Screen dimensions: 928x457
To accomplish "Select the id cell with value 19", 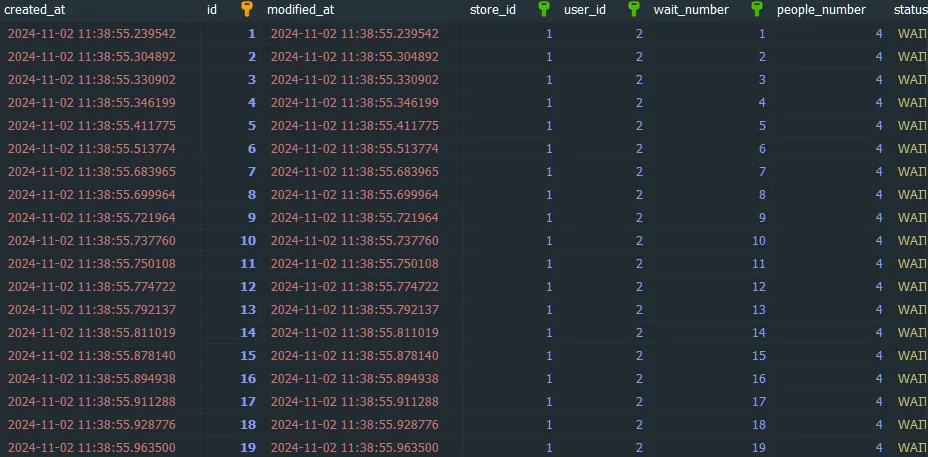I will 248,448.
